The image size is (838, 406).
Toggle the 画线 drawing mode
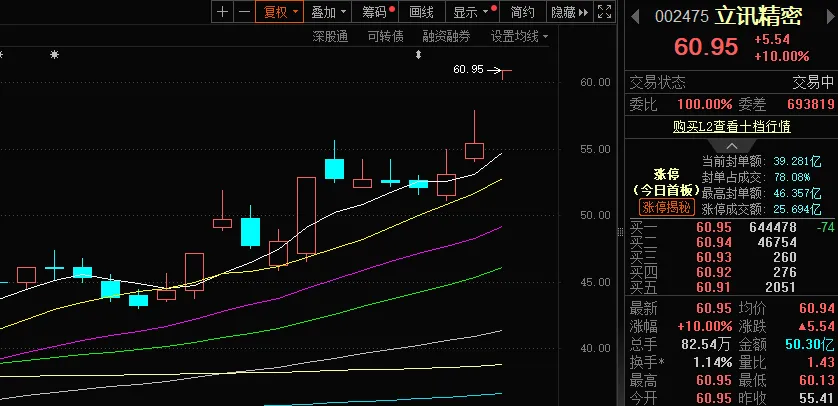tap(421, 12)
